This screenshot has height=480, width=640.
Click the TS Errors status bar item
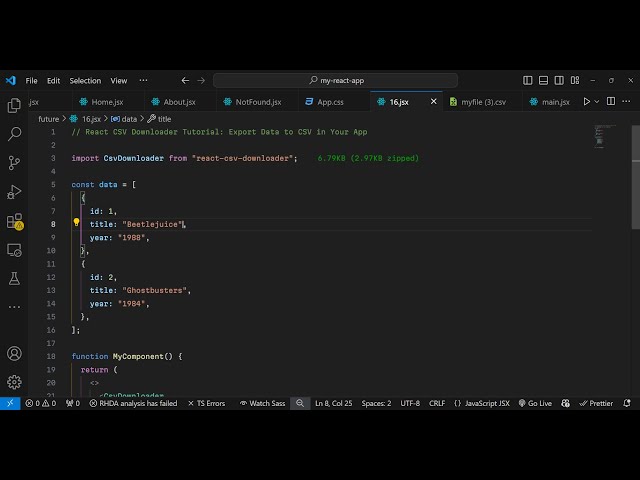(x=206, y=403)
